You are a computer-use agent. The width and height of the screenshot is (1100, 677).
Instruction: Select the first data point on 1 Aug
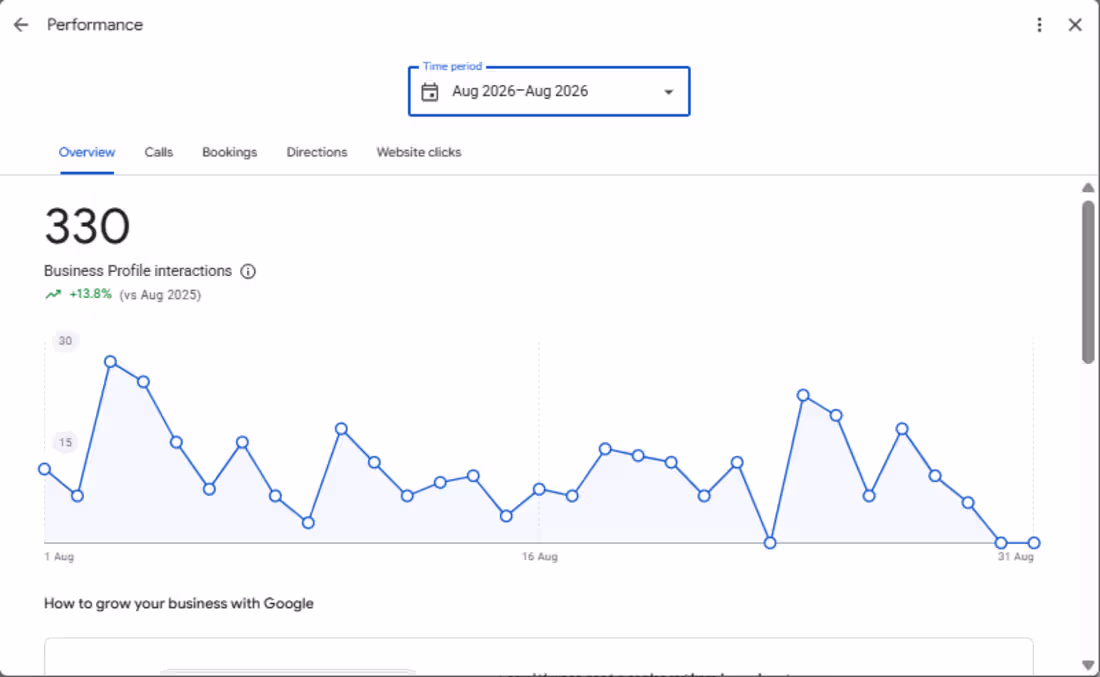(x=45, y=469)
